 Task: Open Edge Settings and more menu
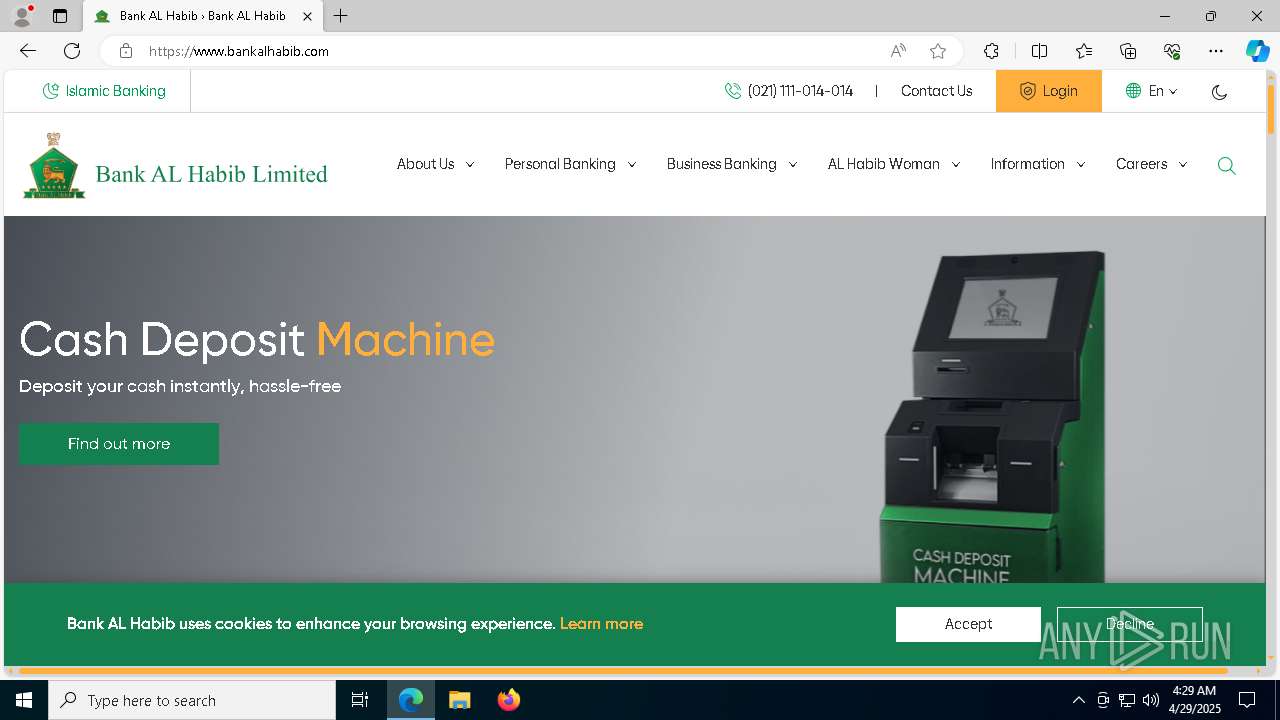point(1216,51)
